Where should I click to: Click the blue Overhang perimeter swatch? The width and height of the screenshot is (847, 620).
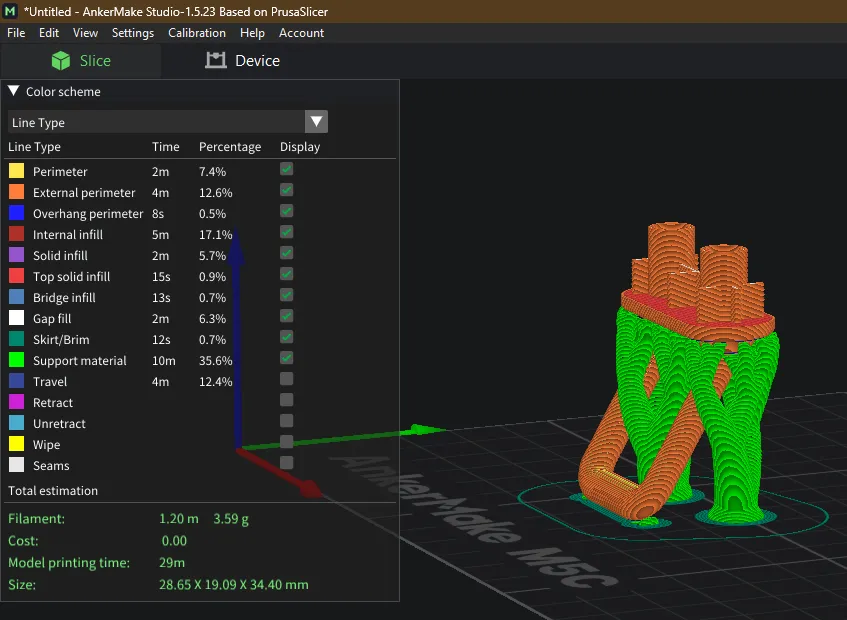pos(17,213)
